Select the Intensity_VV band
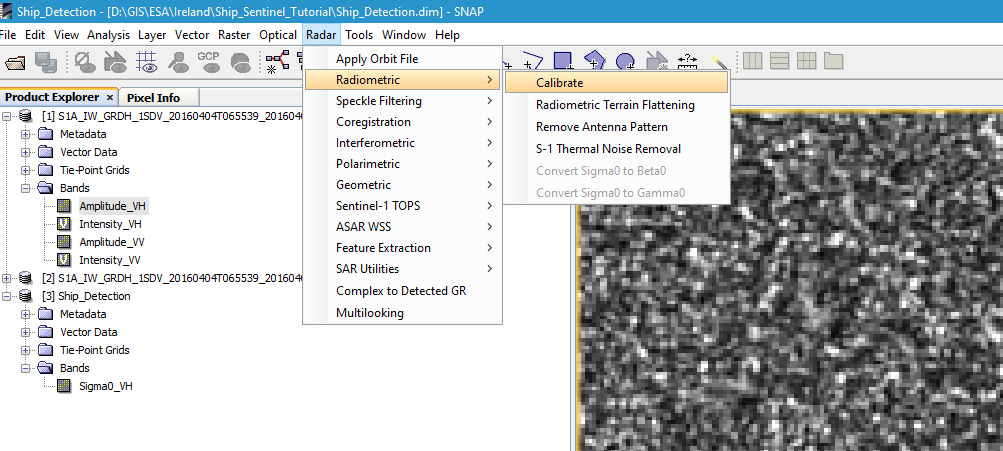 pos(110,260)
